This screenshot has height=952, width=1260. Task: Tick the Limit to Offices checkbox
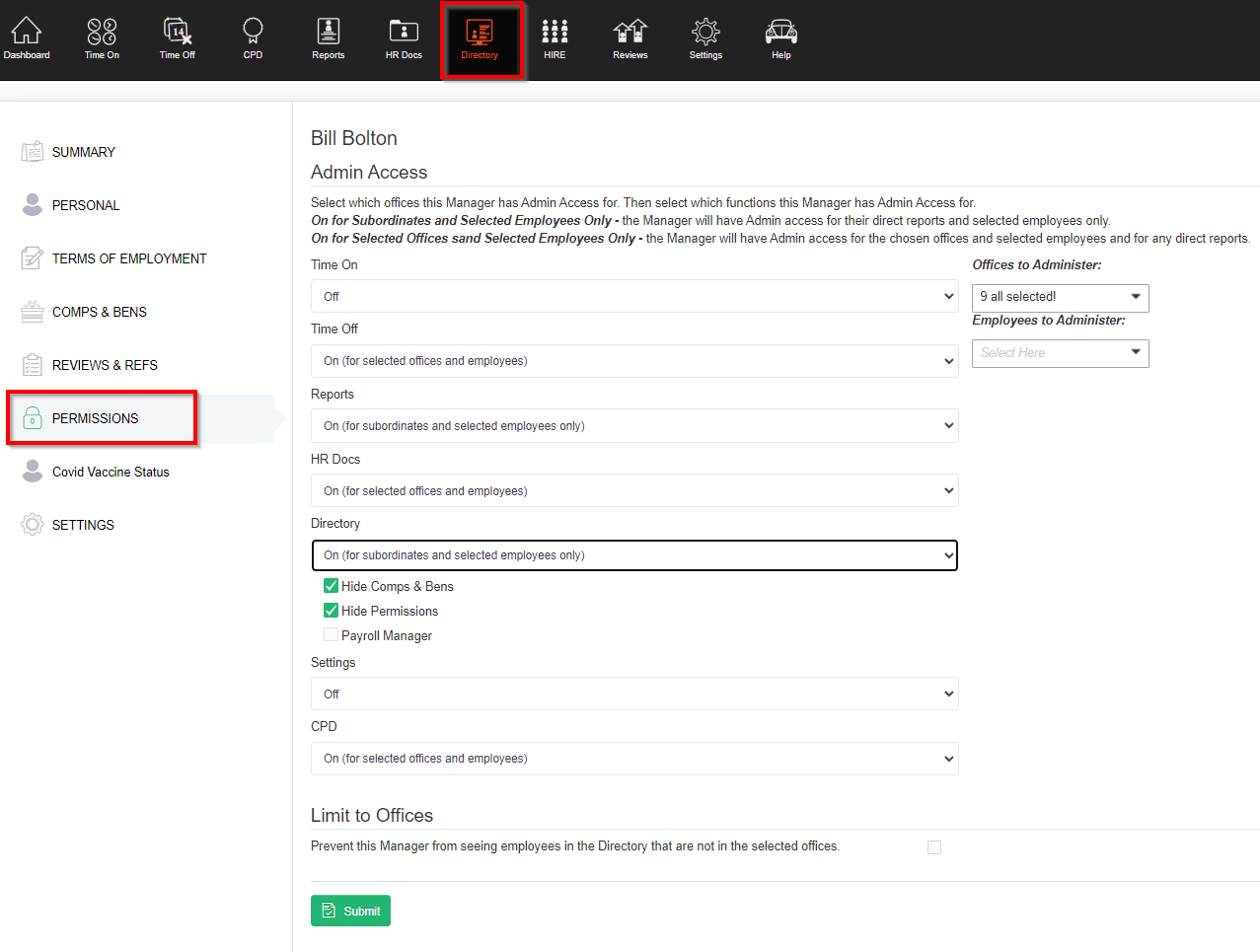934,847
